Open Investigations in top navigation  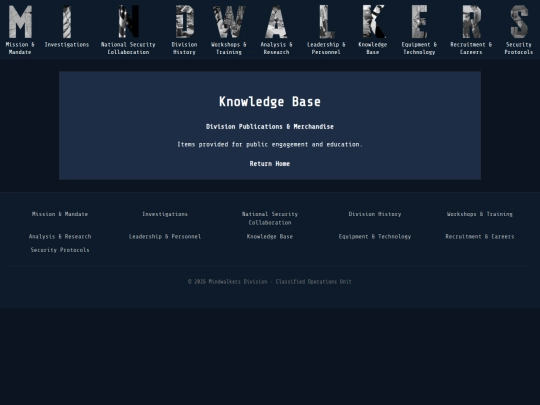coord(67,45)
